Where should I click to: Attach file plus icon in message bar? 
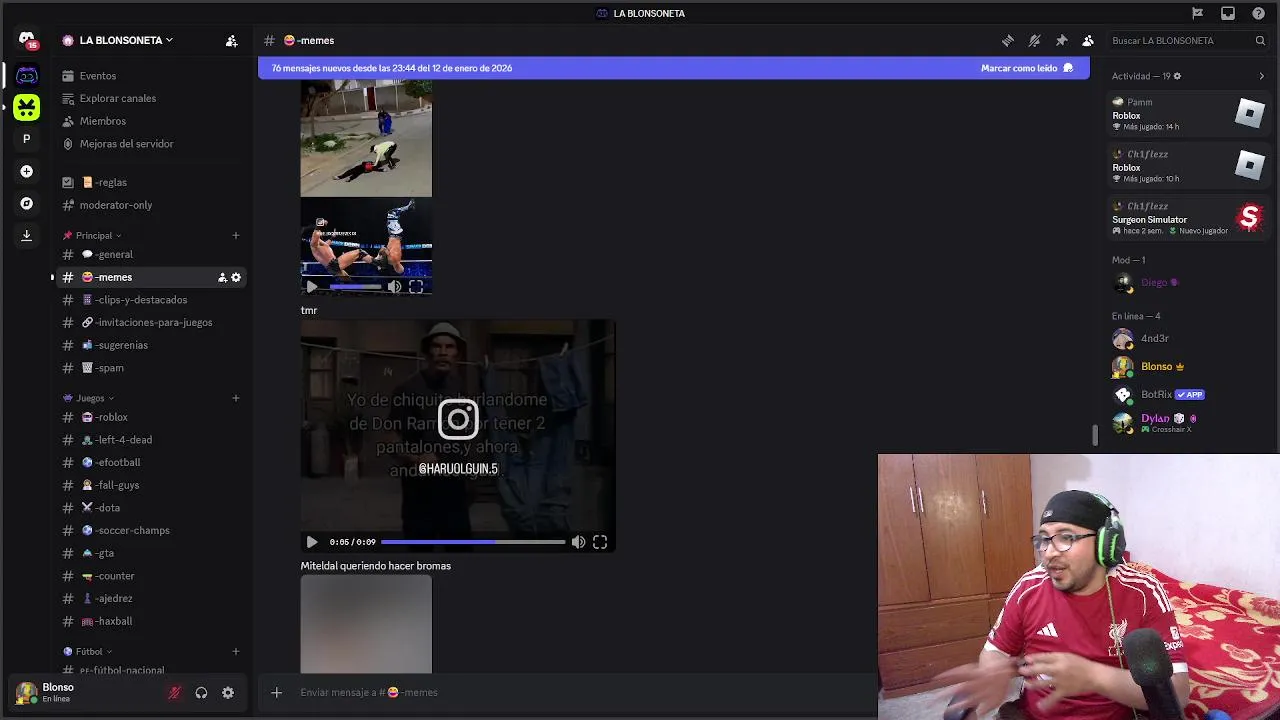coord(277,692)
